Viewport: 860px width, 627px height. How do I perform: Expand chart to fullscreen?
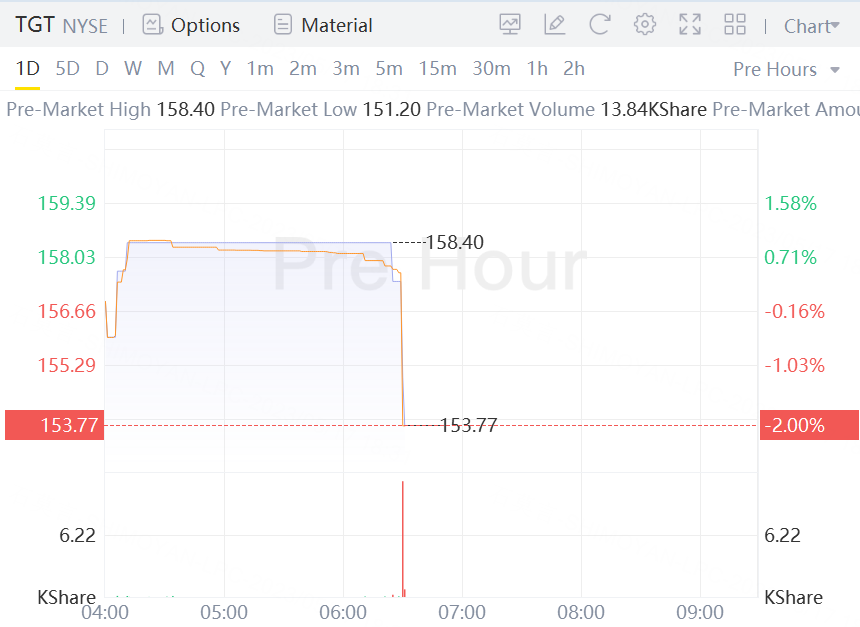pos(690,25)
